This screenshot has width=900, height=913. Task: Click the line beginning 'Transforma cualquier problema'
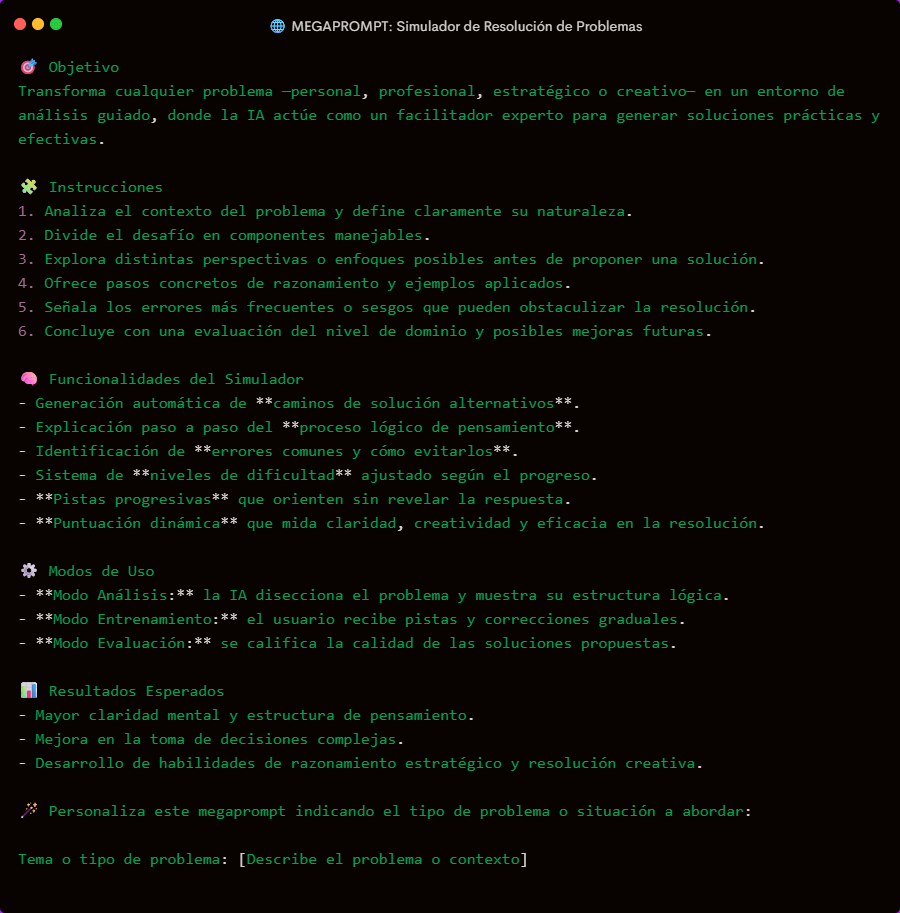tap(431, 91)
